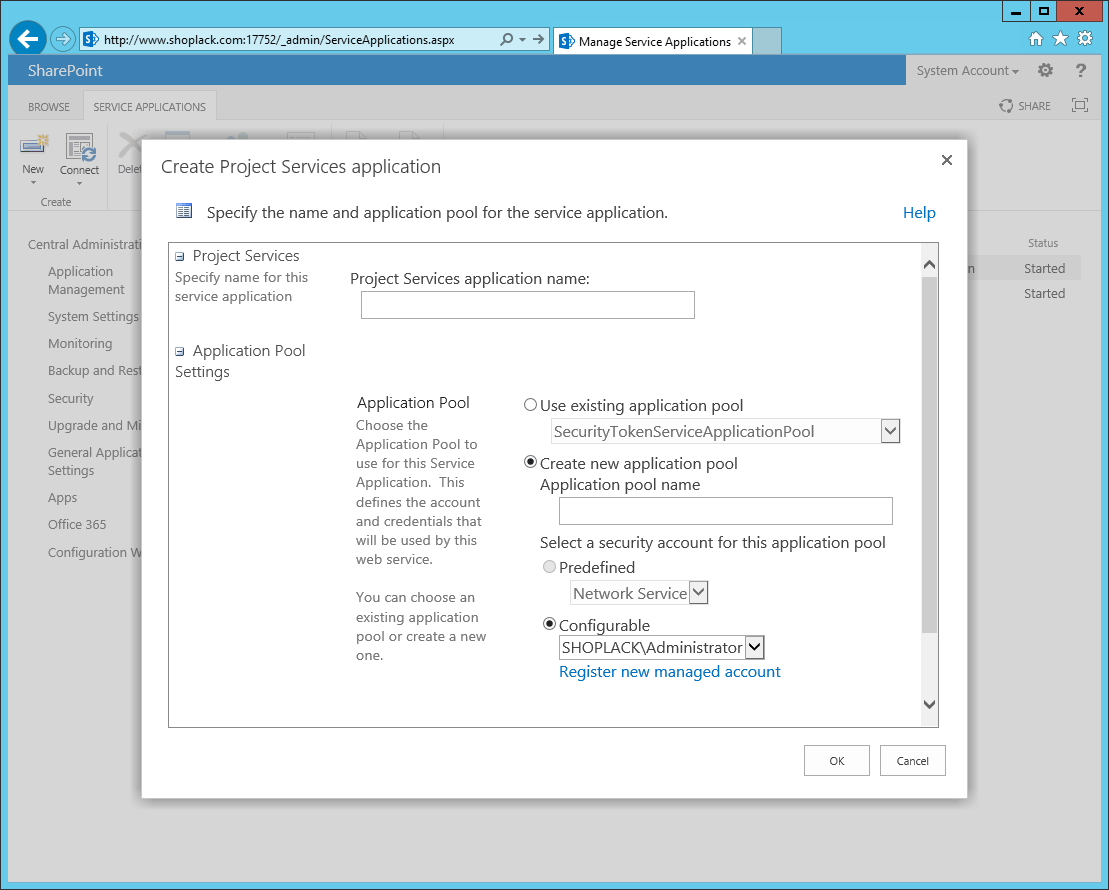
Task: Click the dialog header list icon
Action: pyautogui.click(x=184, y=211)
